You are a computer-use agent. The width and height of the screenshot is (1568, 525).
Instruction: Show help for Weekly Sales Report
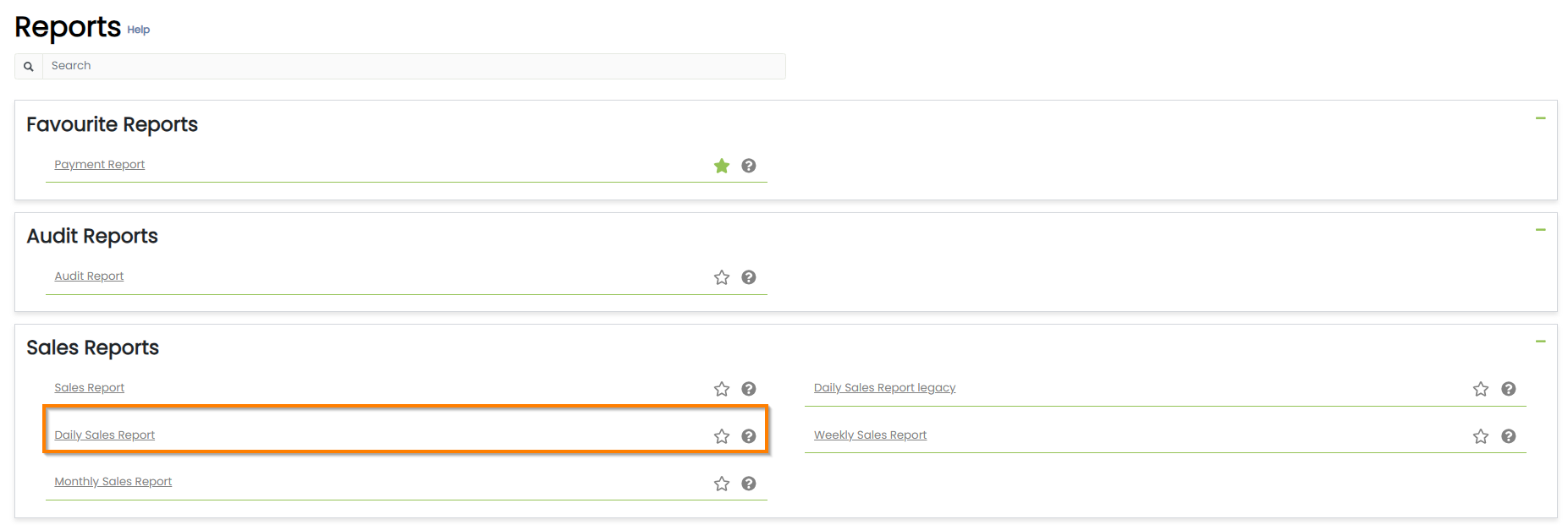click(x=1508, y=436)
